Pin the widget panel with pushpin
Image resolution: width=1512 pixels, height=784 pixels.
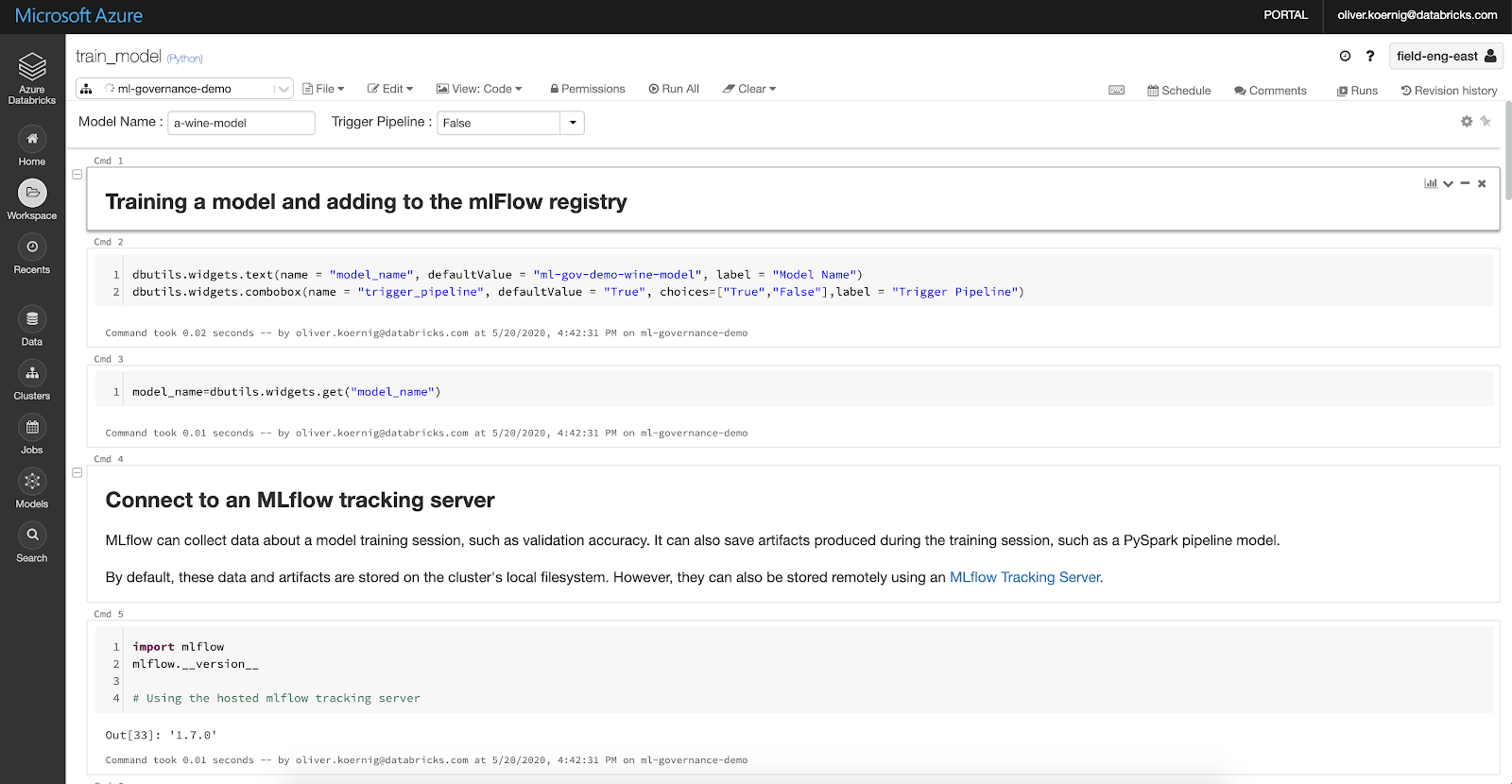pyautogui.click(x=1486, y=122)
